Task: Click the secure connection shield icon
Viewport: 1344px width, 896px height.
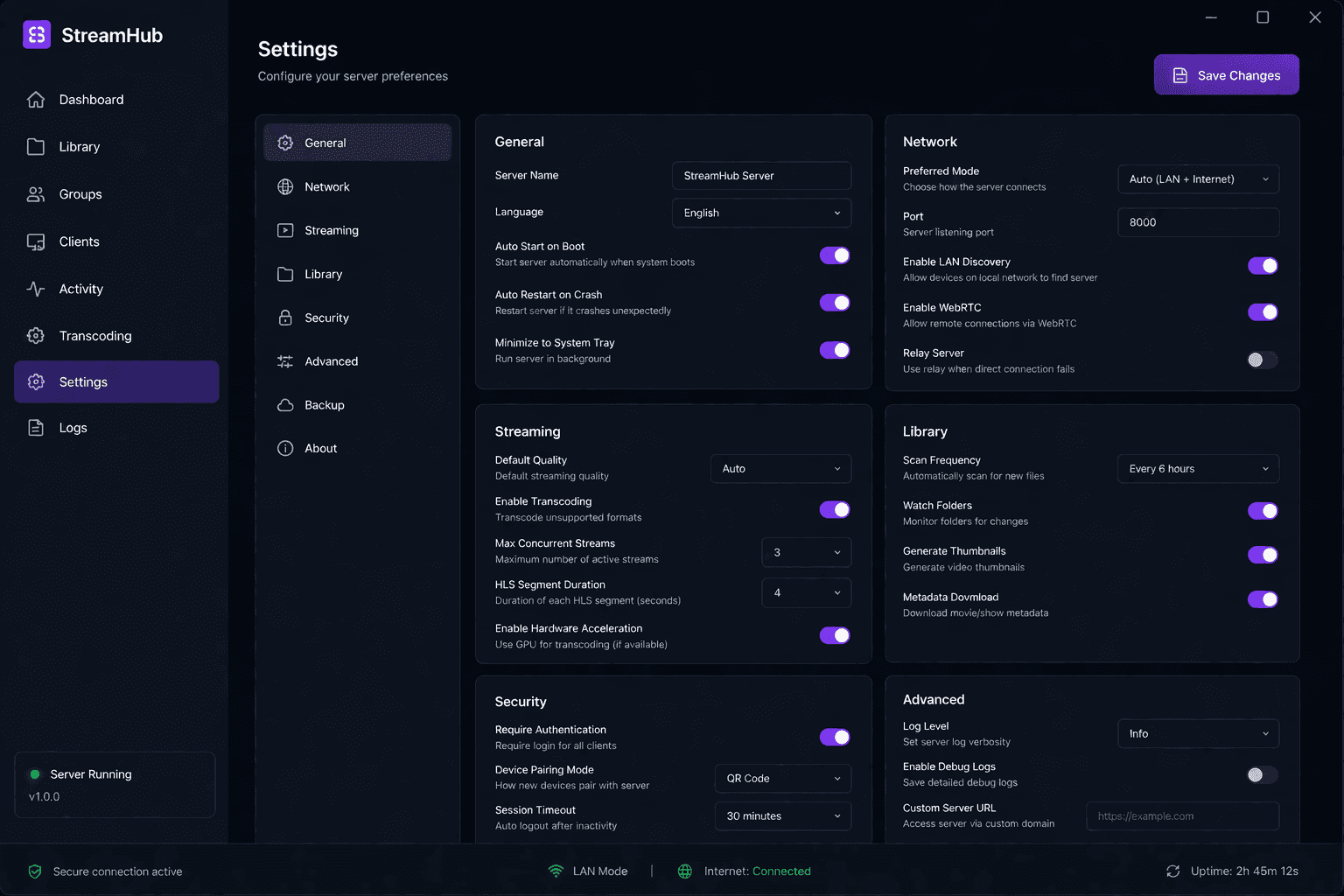Action: [35, 871]
